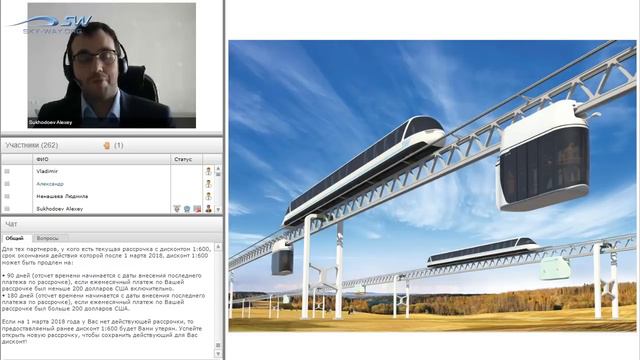
Task: Toggle the checkbox next to Sukhodoev Alexey
Action: (7, 209)
